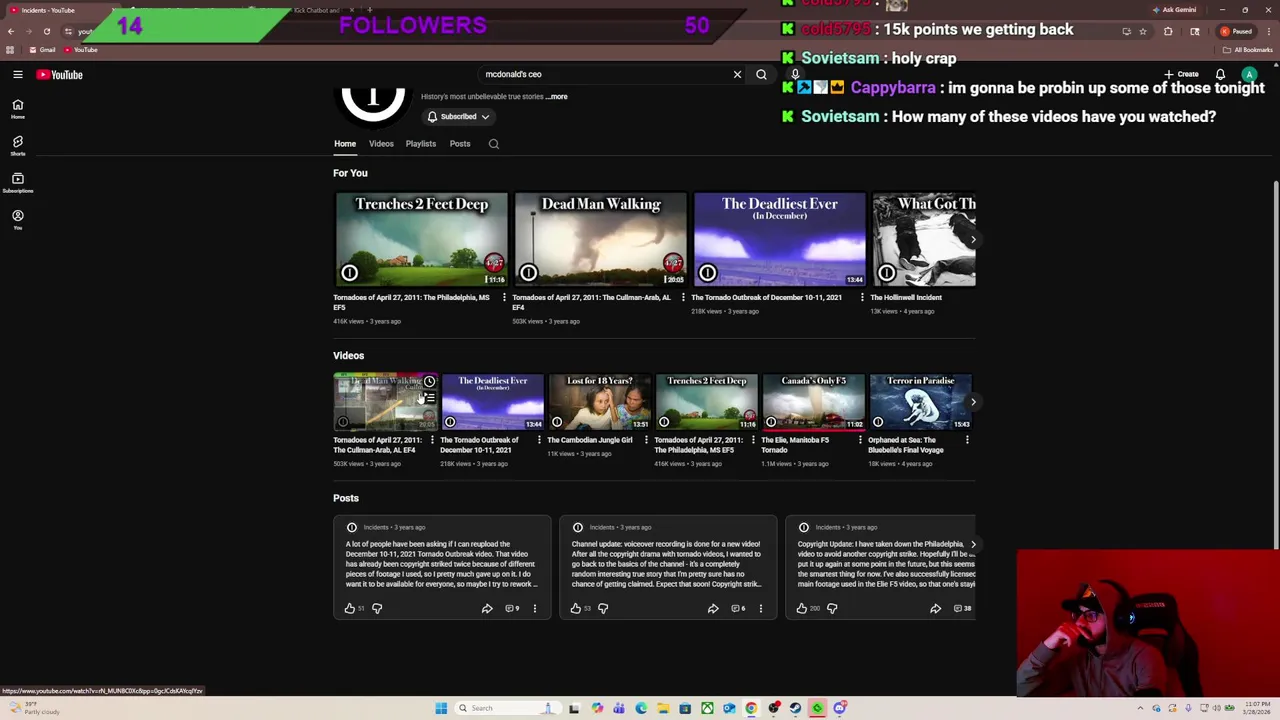Viewport: 1280px width, 720px height.
Task: Dislike the Copyright Update post
Action: [832, 608]
